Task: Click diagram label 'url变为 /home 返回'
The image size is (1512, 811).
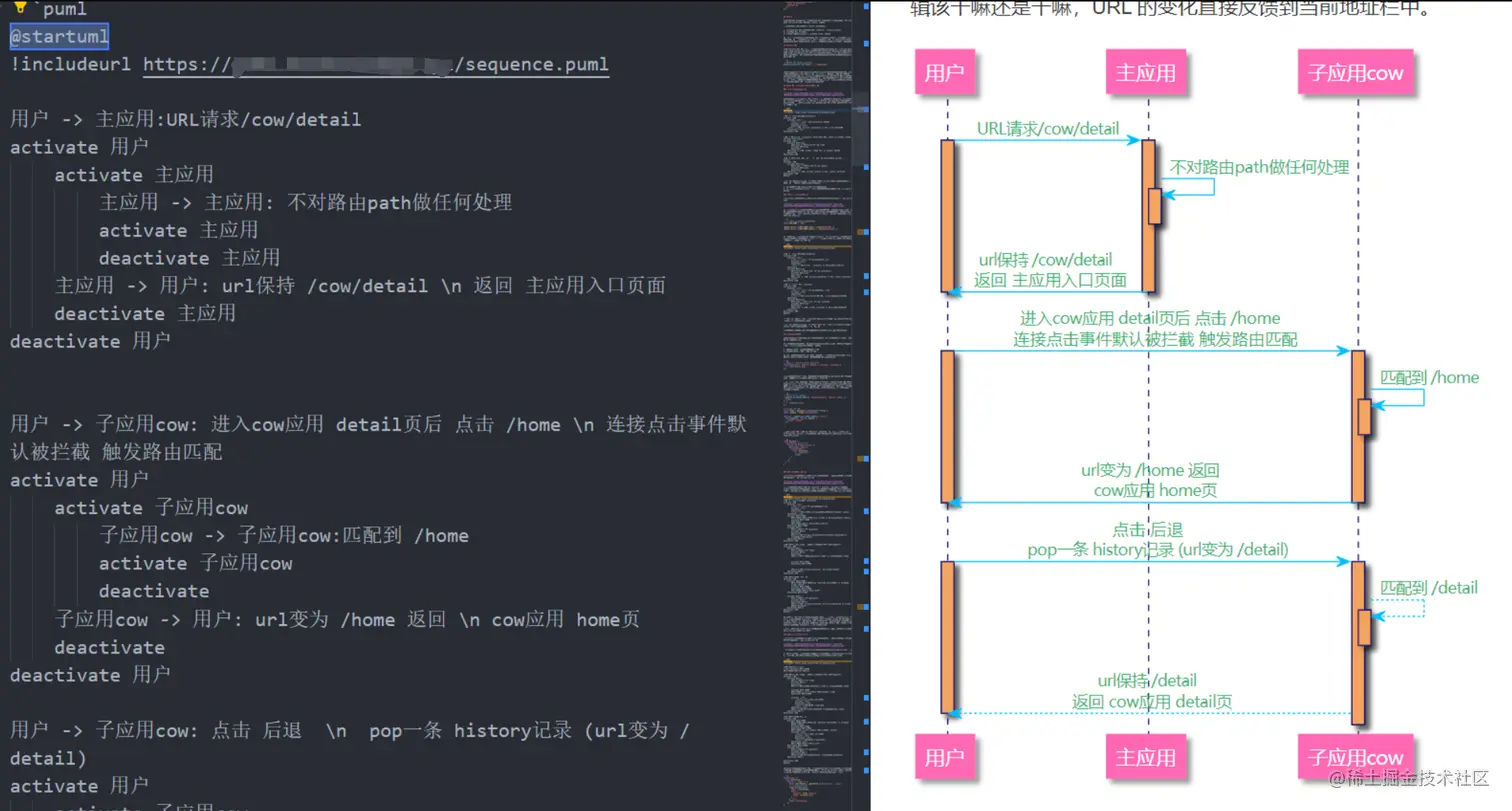Action: (x=1150, y=470)
